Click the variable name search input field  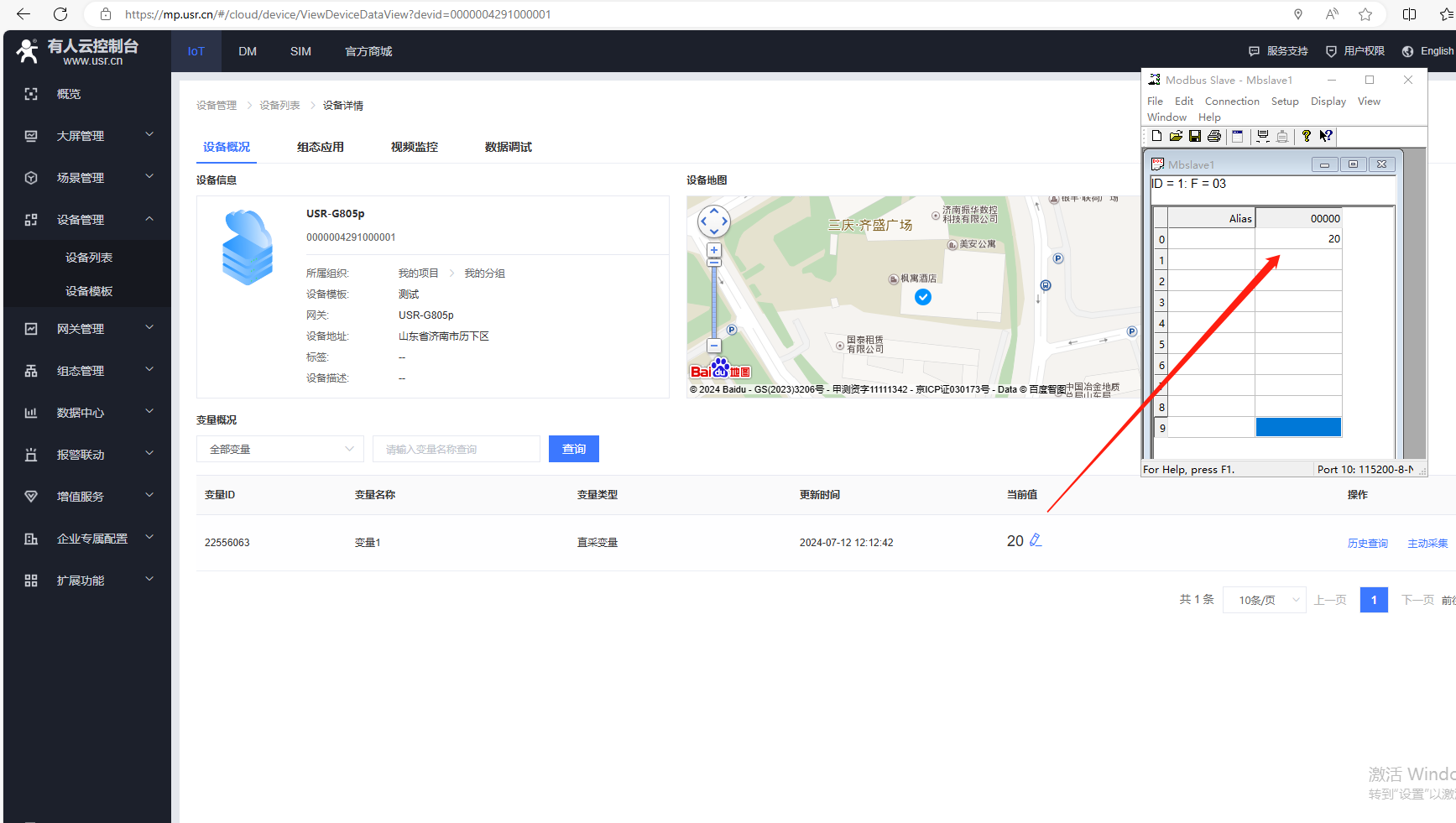click(457, 449)
